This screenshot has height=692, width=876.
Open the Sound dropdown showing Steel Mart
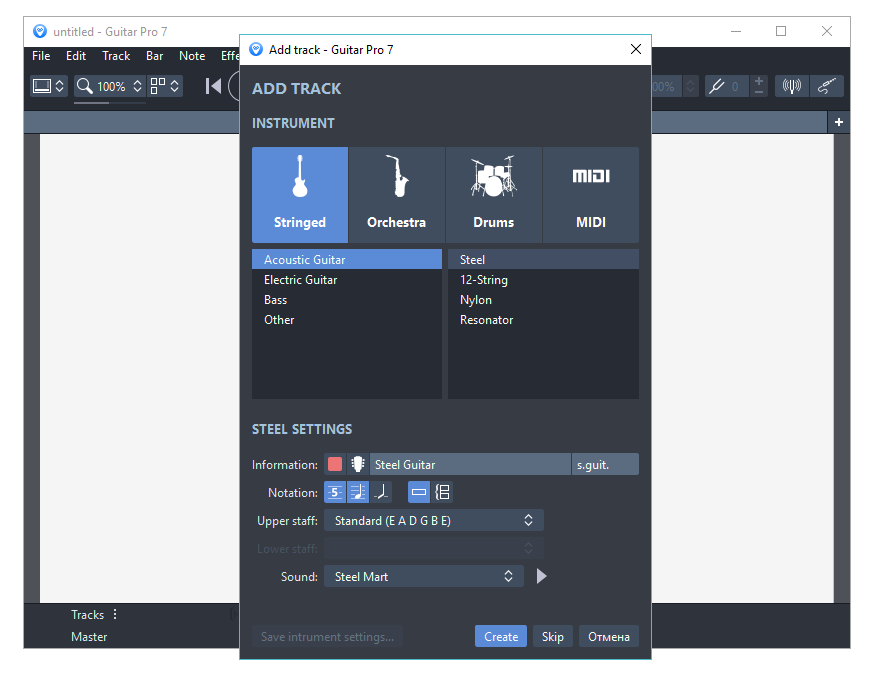423,576
